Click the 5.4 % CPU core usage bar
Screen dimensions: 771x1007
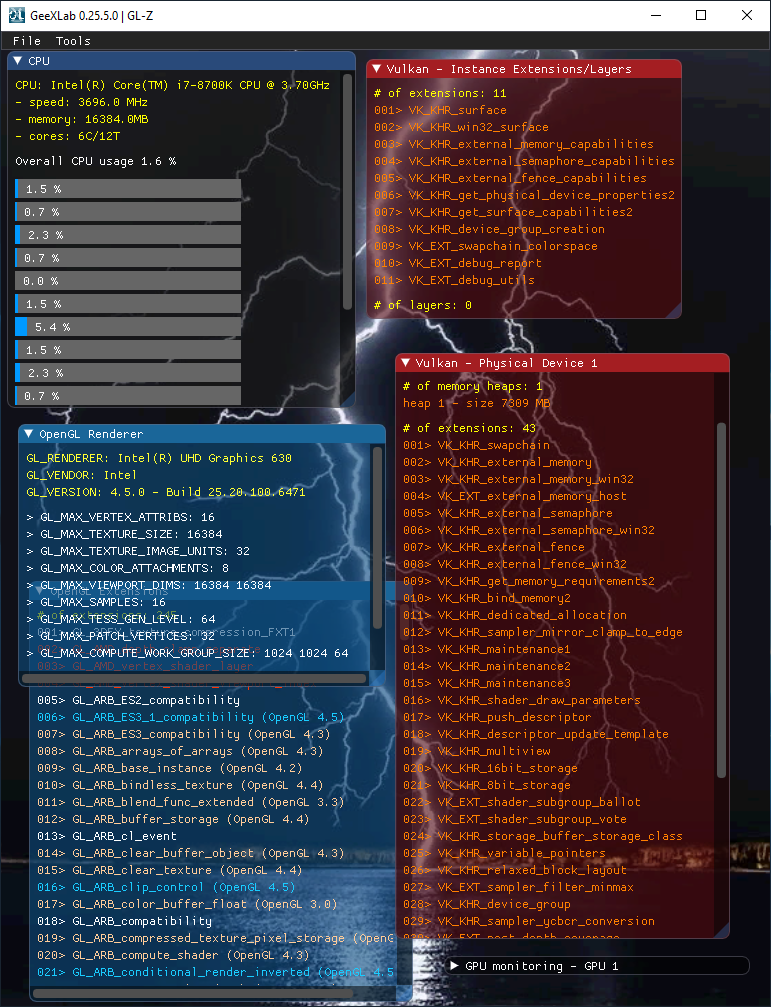click(x=128, y=327)
